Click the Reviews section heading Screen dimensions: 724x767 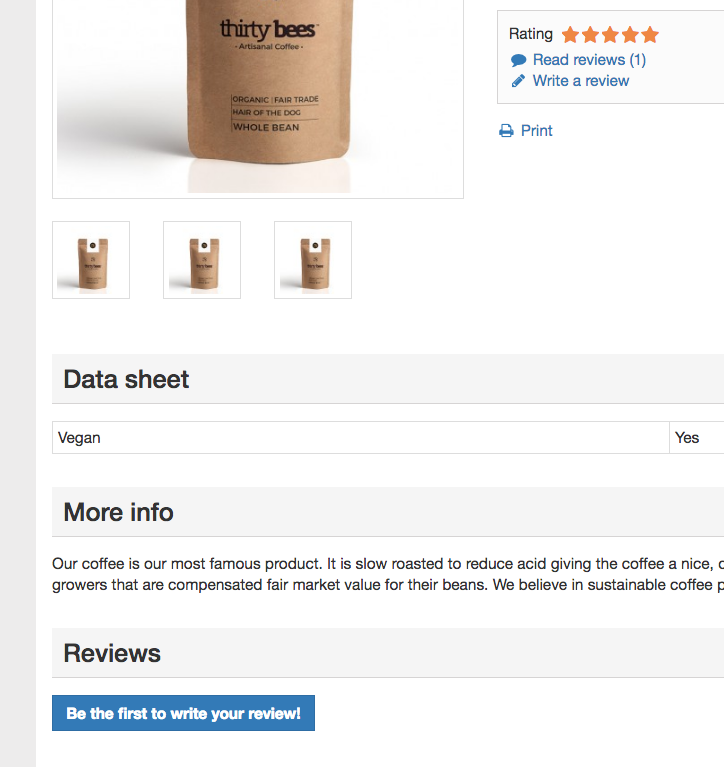pos(112,653)
